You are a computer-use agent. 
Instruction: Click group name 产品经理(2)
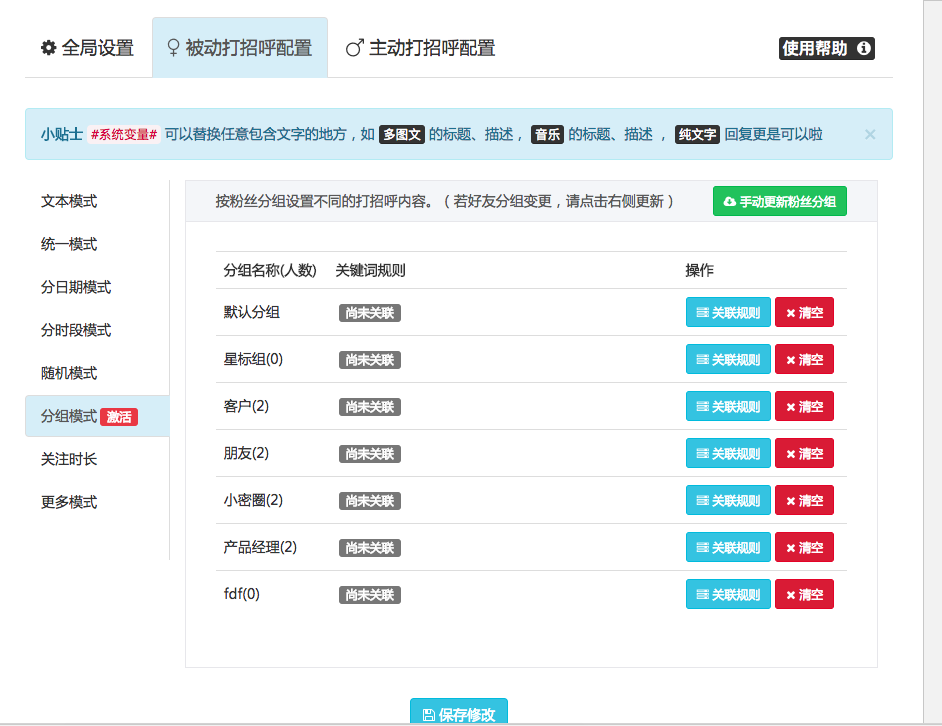[260, 547]
